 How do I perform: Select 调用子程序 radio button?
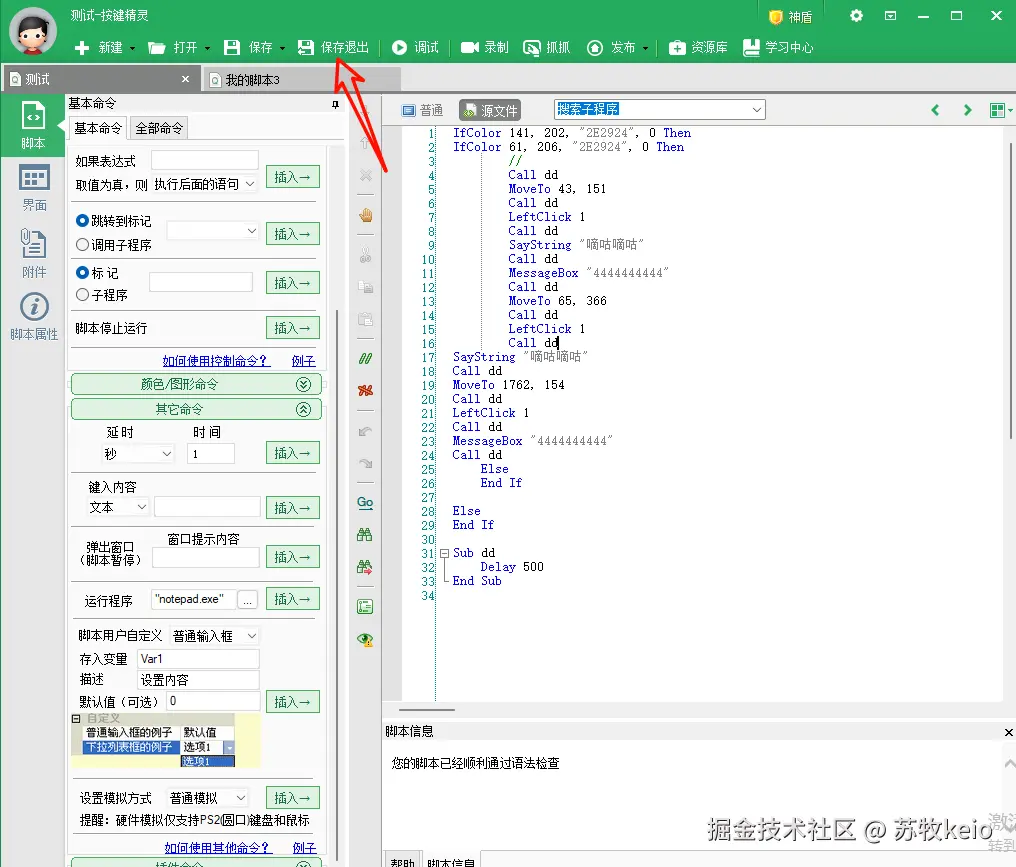(82, 245)
